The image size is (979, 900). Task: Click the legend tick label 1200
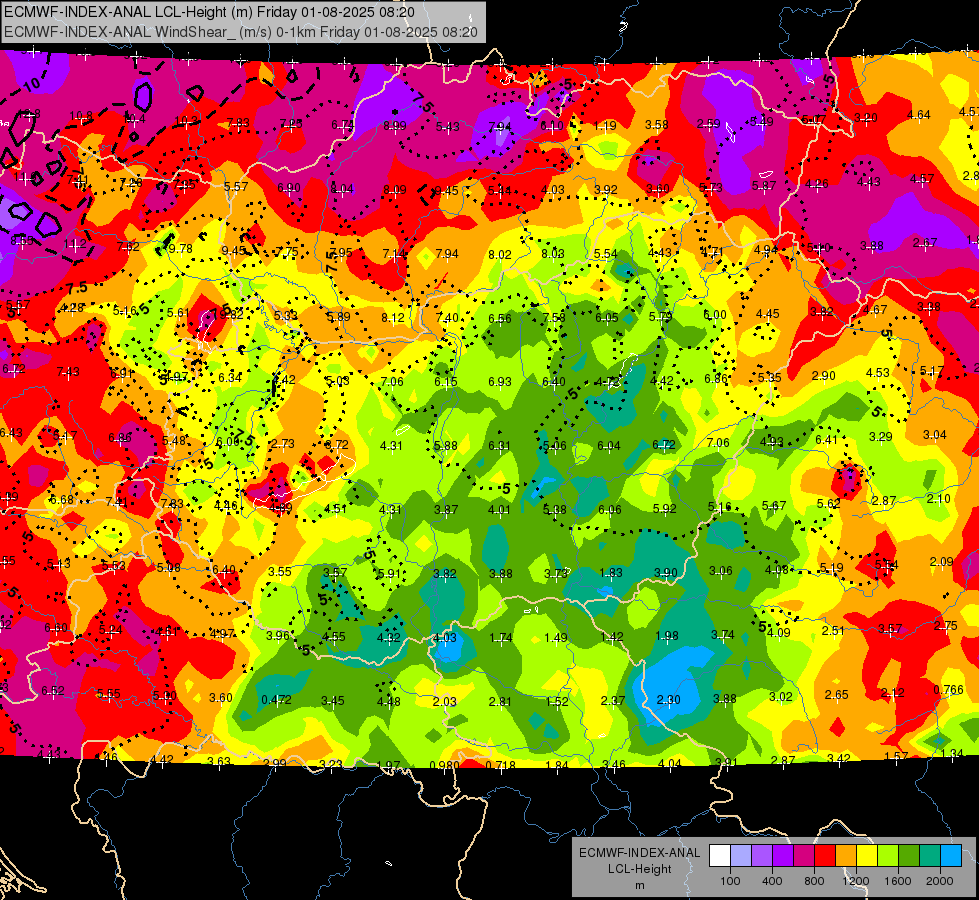click(856, 881)
